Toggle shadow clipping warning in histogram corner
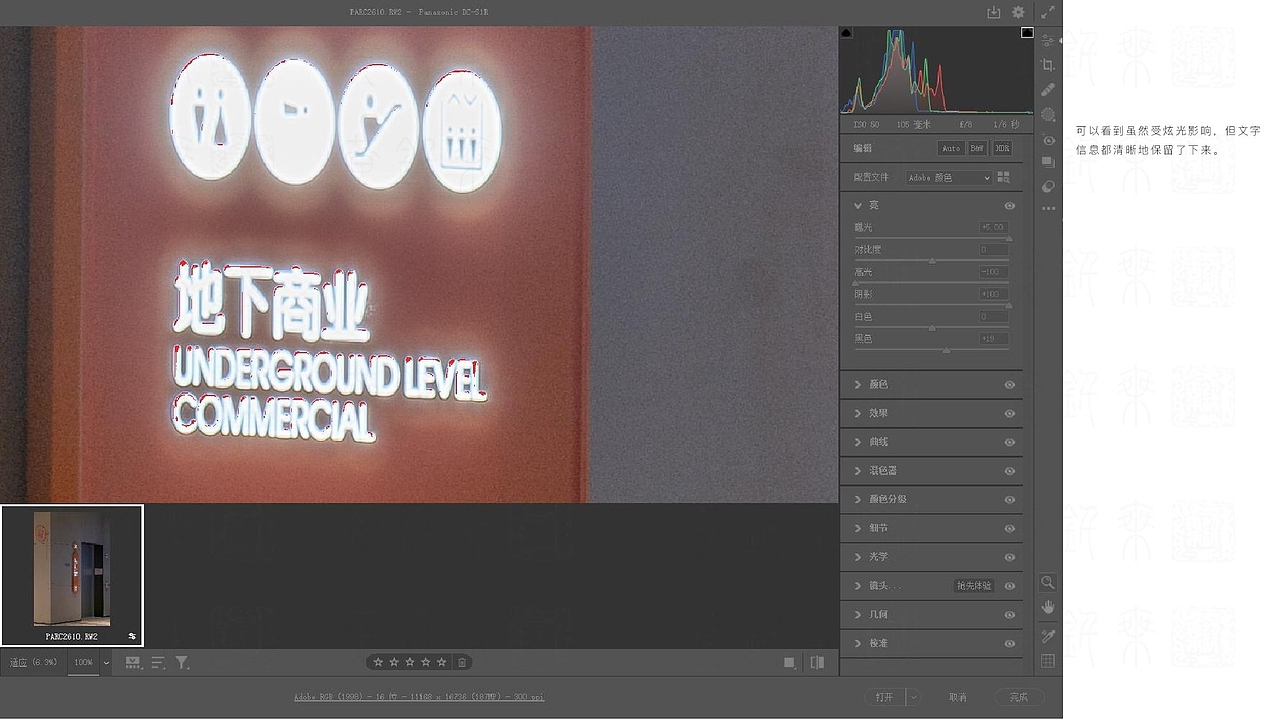The image size is (1280, 720). 846,33
